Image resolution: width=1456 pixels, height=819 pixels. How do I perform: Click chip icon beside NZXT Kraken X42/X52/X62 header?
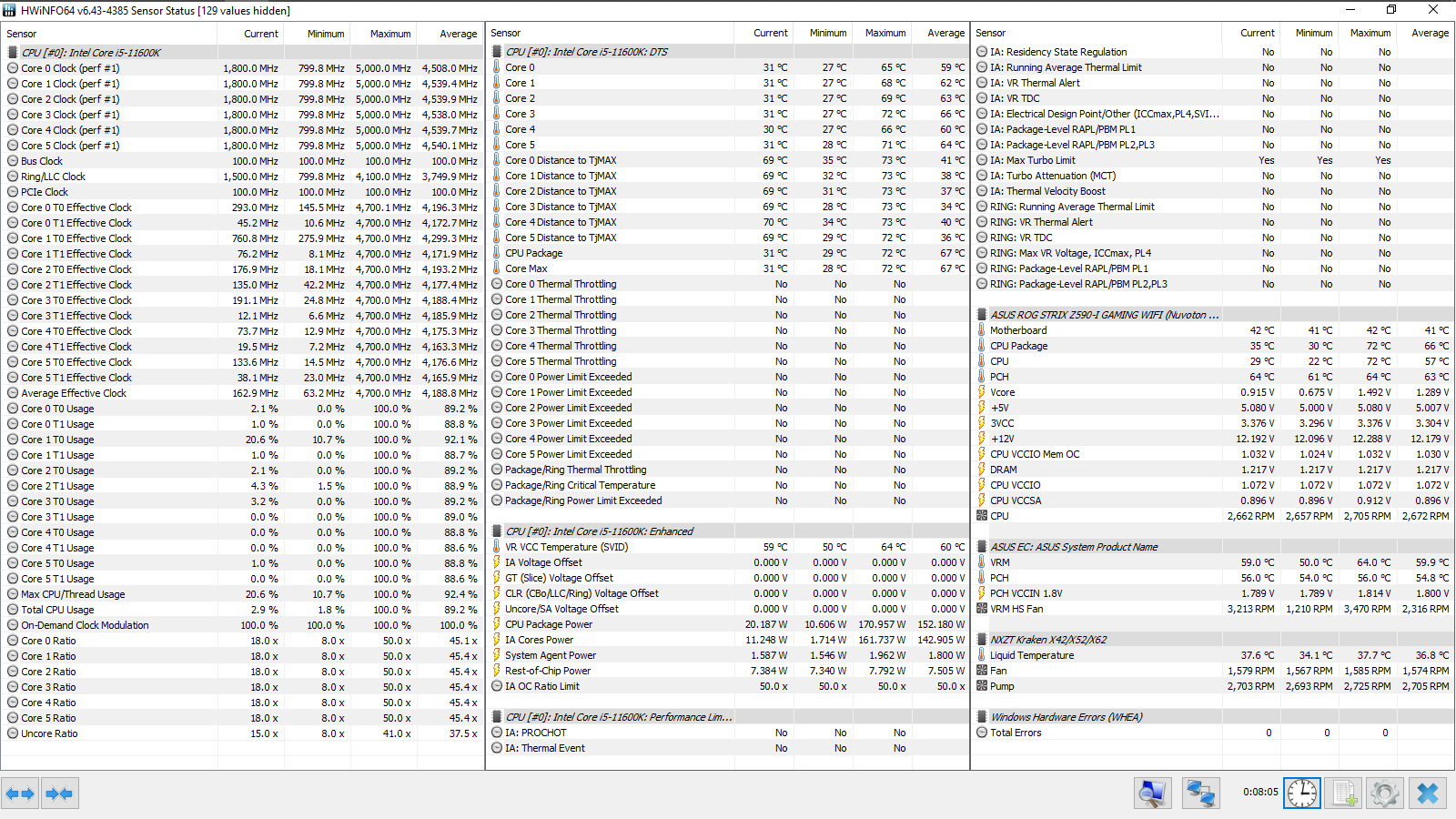[x=982, y=640]
